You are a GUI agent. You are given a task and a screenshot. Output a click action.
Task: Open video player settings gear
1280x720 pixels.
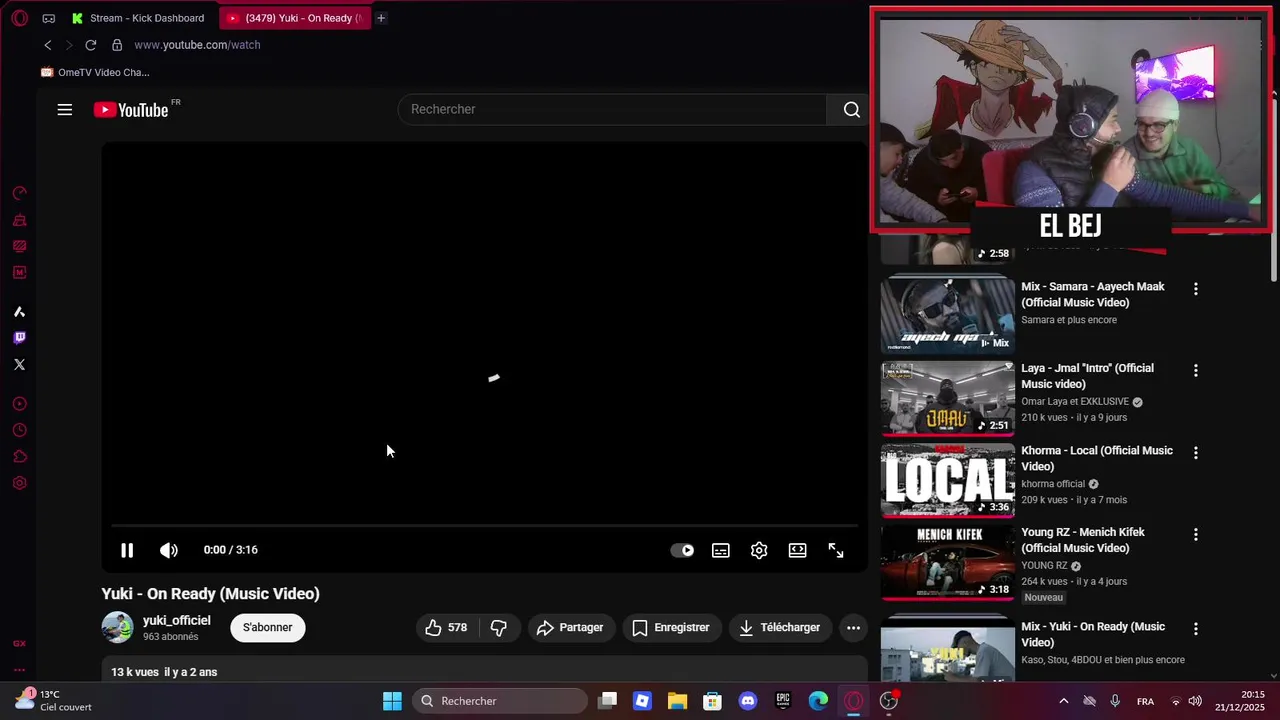759,550
